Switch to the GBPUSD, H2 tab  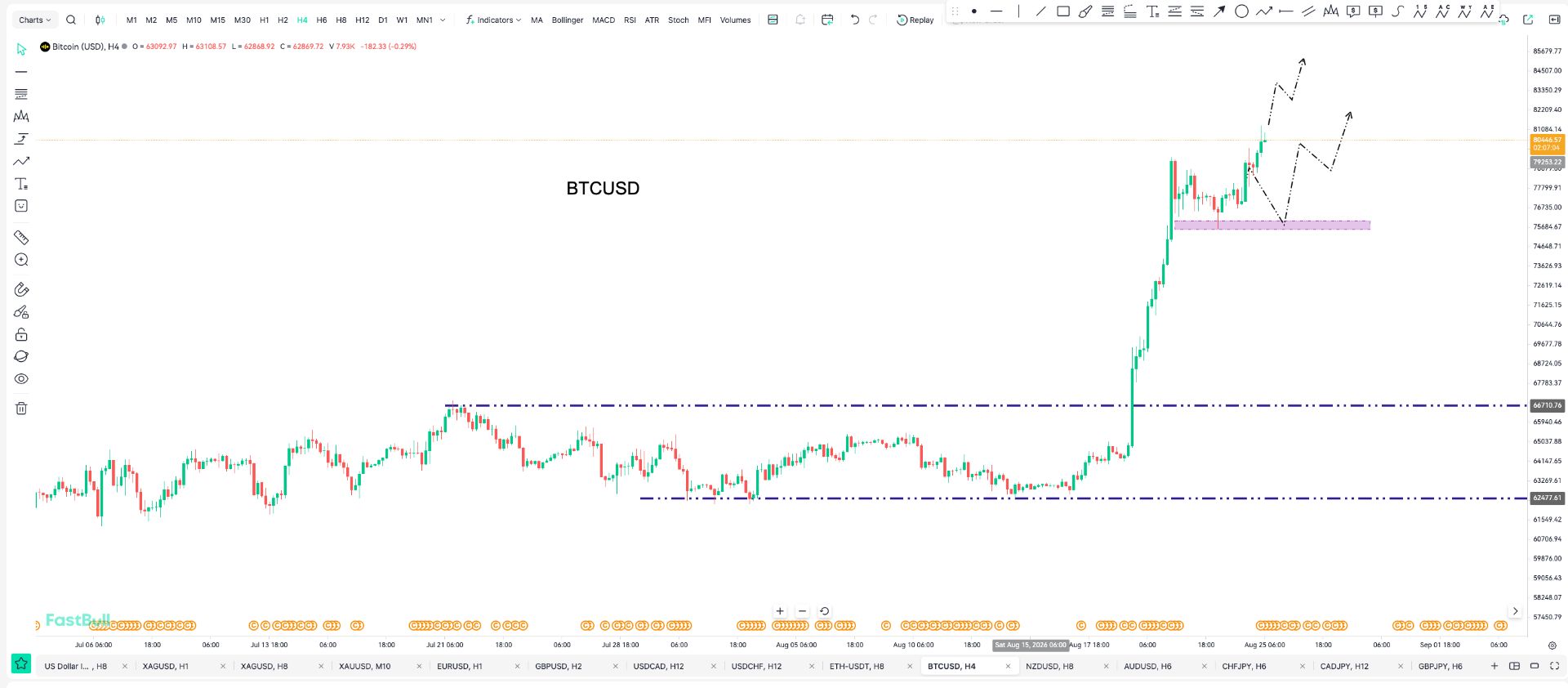[x=559, y=666]
